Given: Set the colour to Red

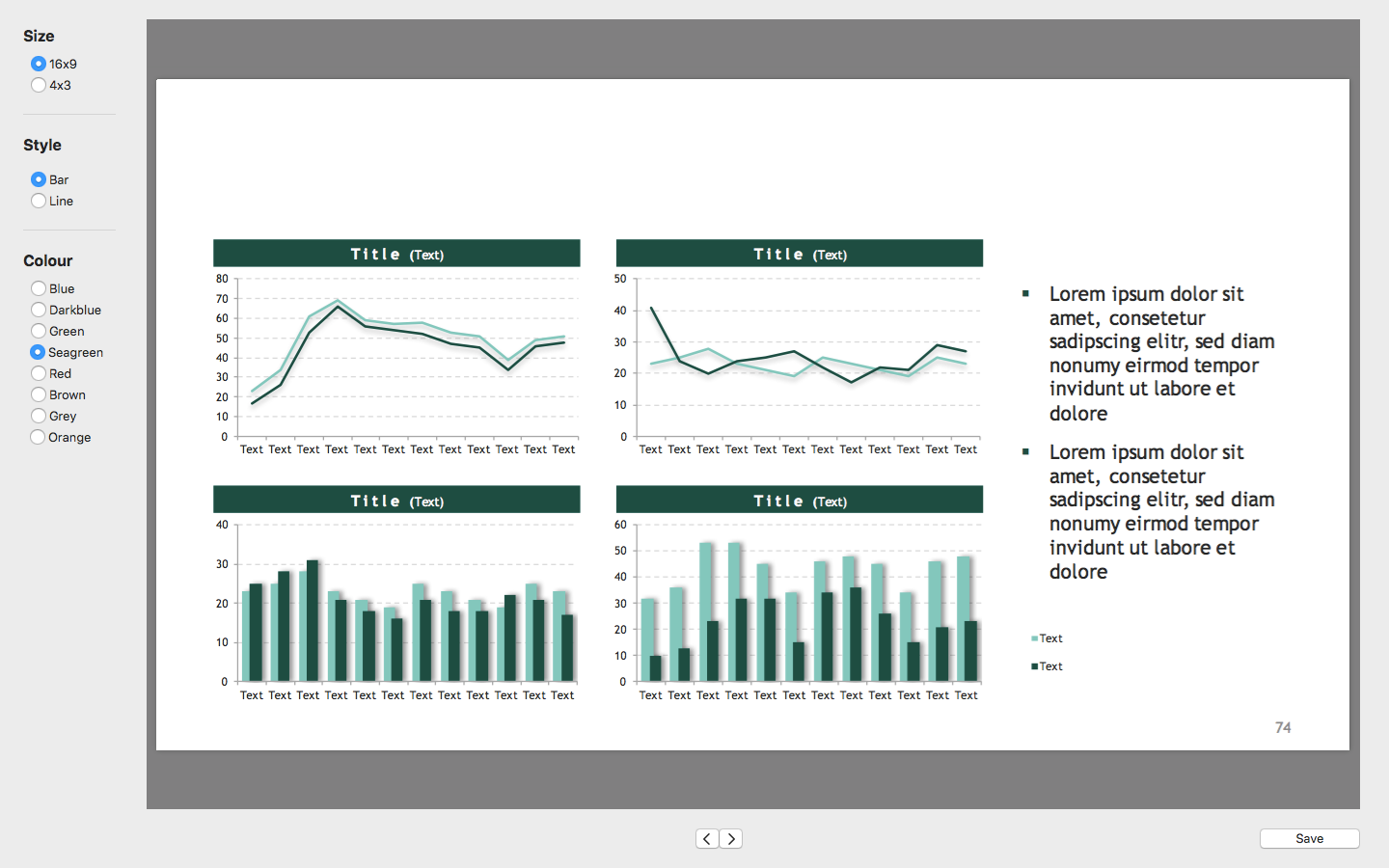Looking at the screenshot, I should click(39, 373).
